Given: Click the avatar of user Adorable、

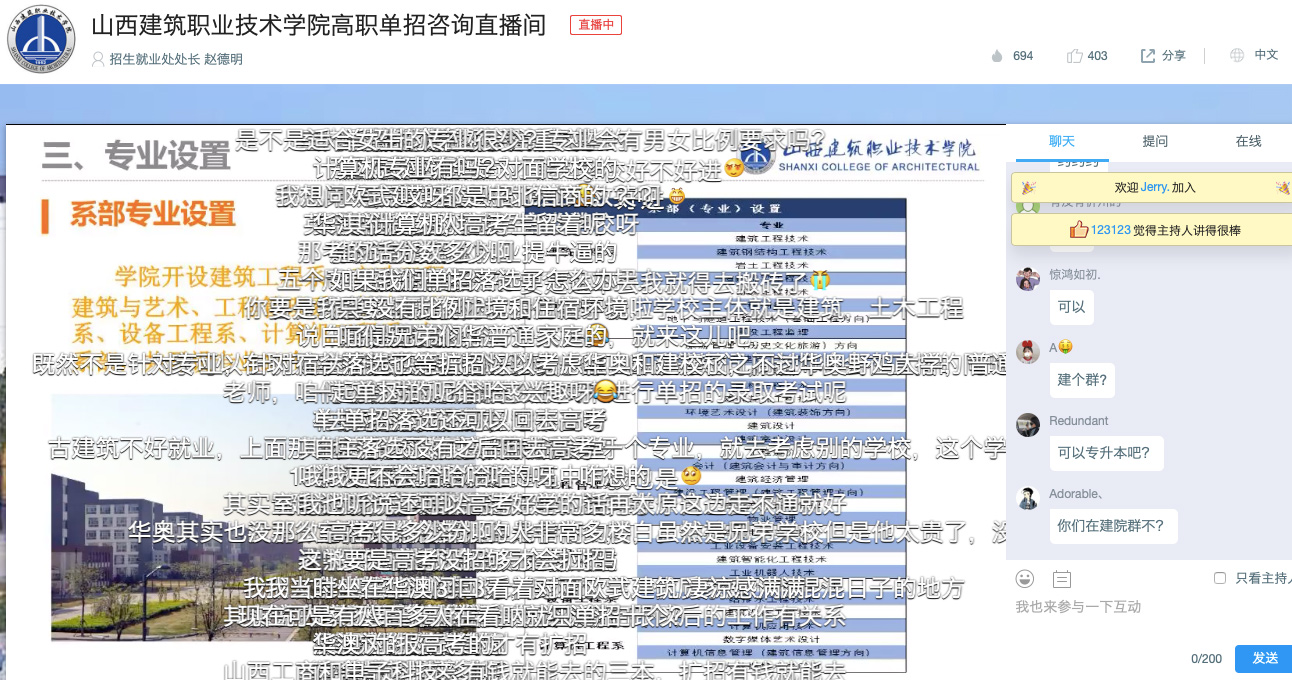Looking at the screenshot, I should point(1028,498).
